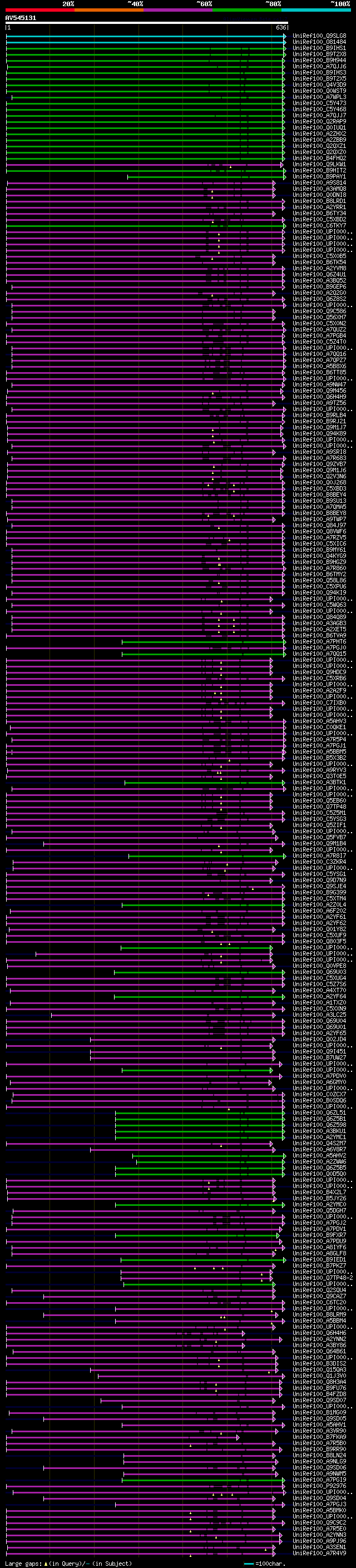
Task: Select label UniRef100_Q0WST9
Action: tap(319, 91)
